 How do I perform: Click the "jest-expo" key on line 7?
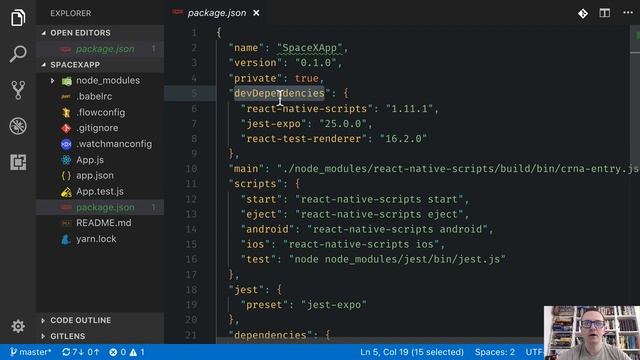pos(273,124)
